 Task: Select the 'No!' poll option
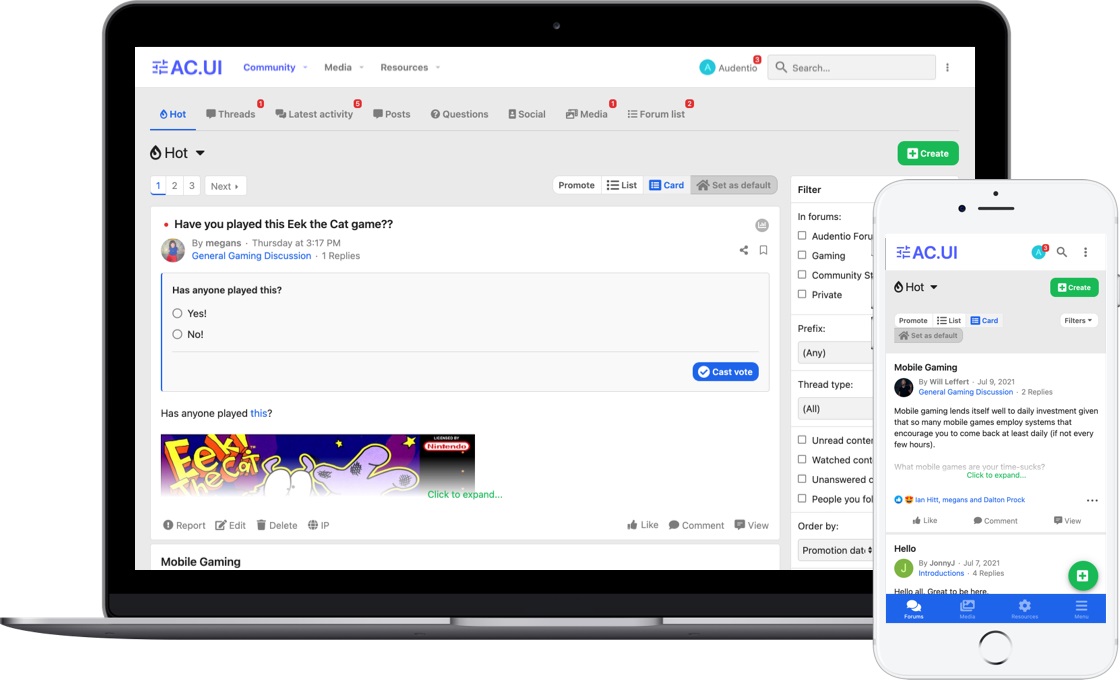[x=178, y=335]
